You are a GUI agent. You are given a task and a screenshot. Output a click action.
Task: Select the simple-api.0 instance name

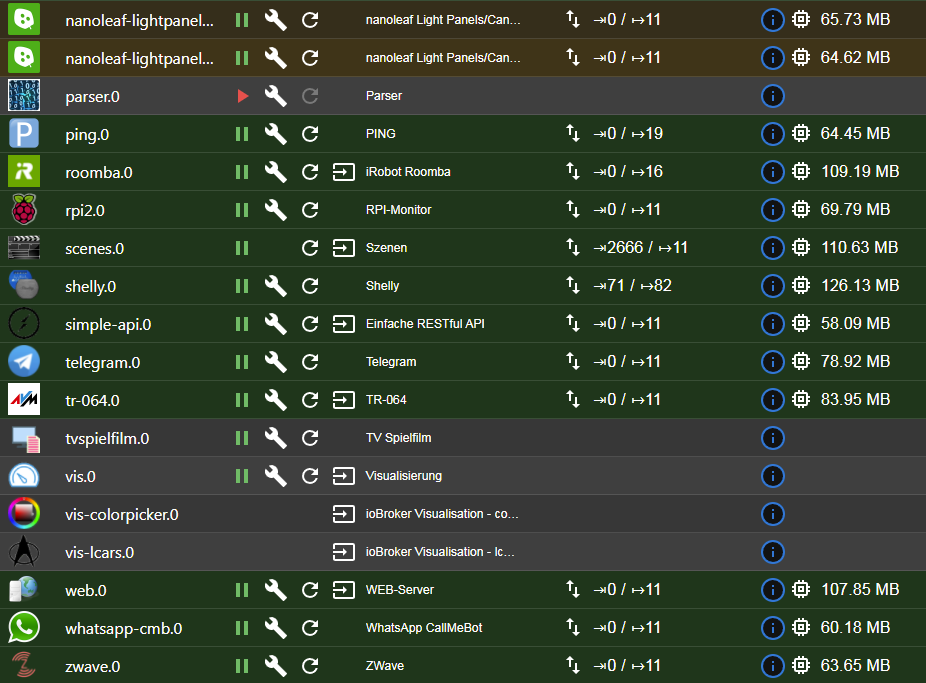(108, 324)
